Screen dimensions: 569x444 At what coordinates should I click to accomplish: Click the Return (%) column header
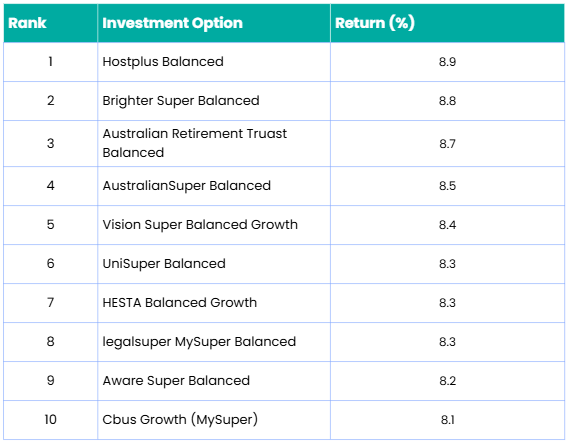pos(447,23)
